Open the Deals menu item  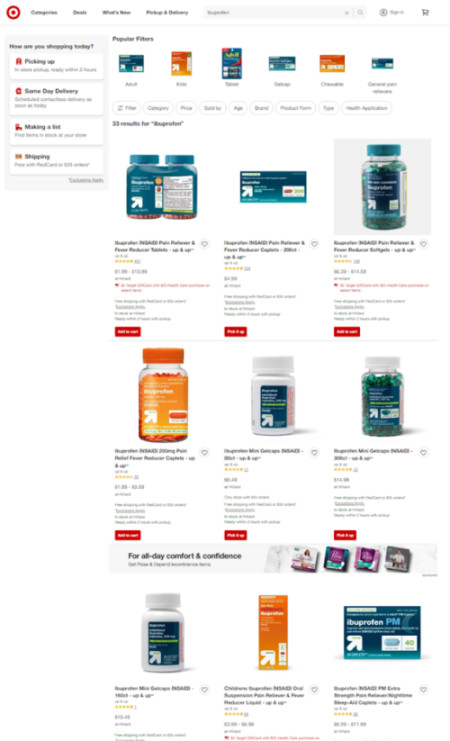pyautogui.click(x=80, y=12)
